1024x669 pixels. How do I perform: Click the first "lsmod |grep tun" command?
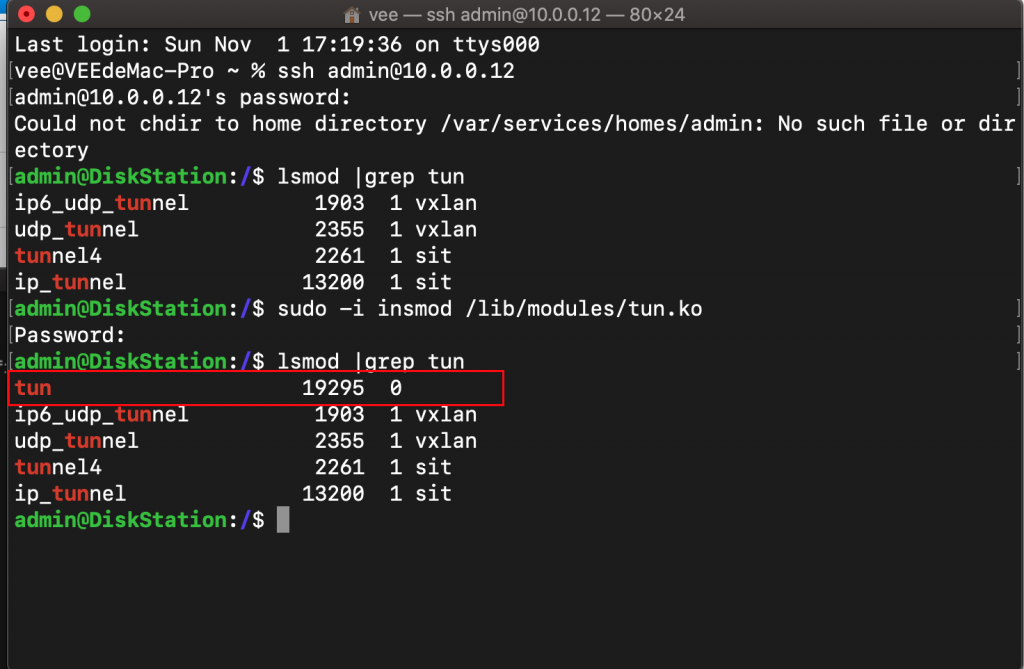(371, 177)
